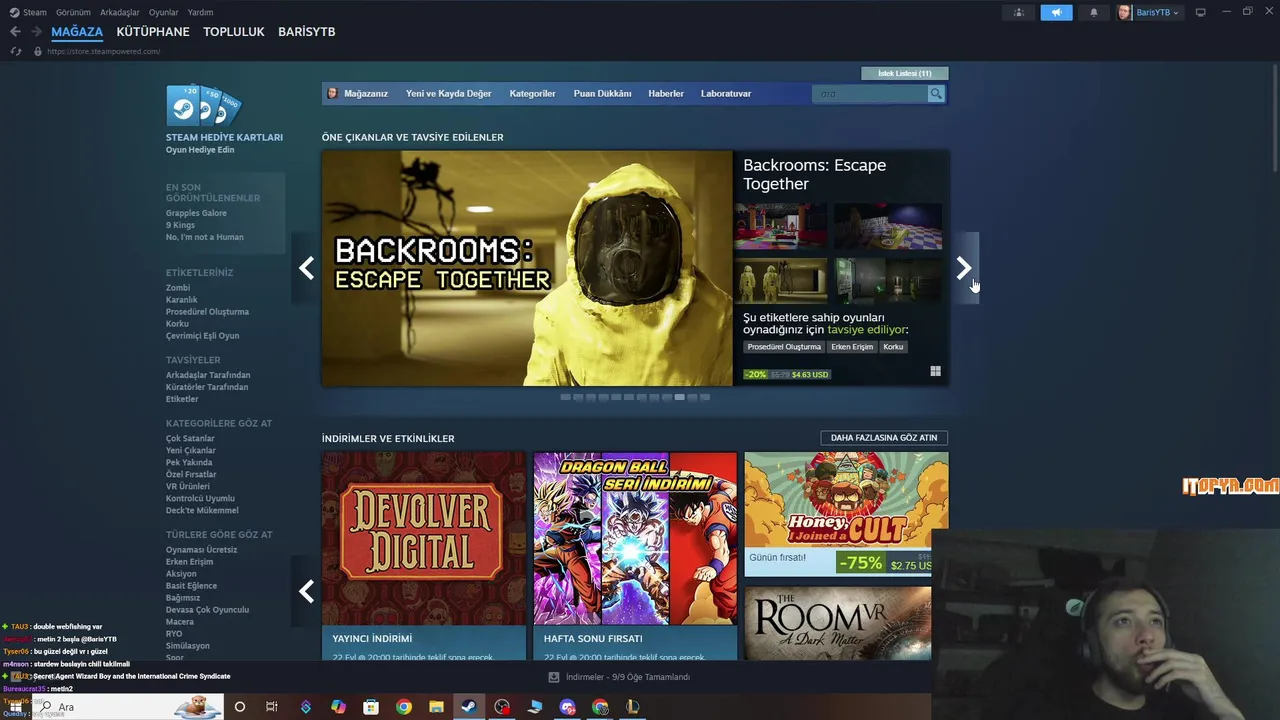Browse the Oynaması Ücretsiz genre

(x=201, y=550)
